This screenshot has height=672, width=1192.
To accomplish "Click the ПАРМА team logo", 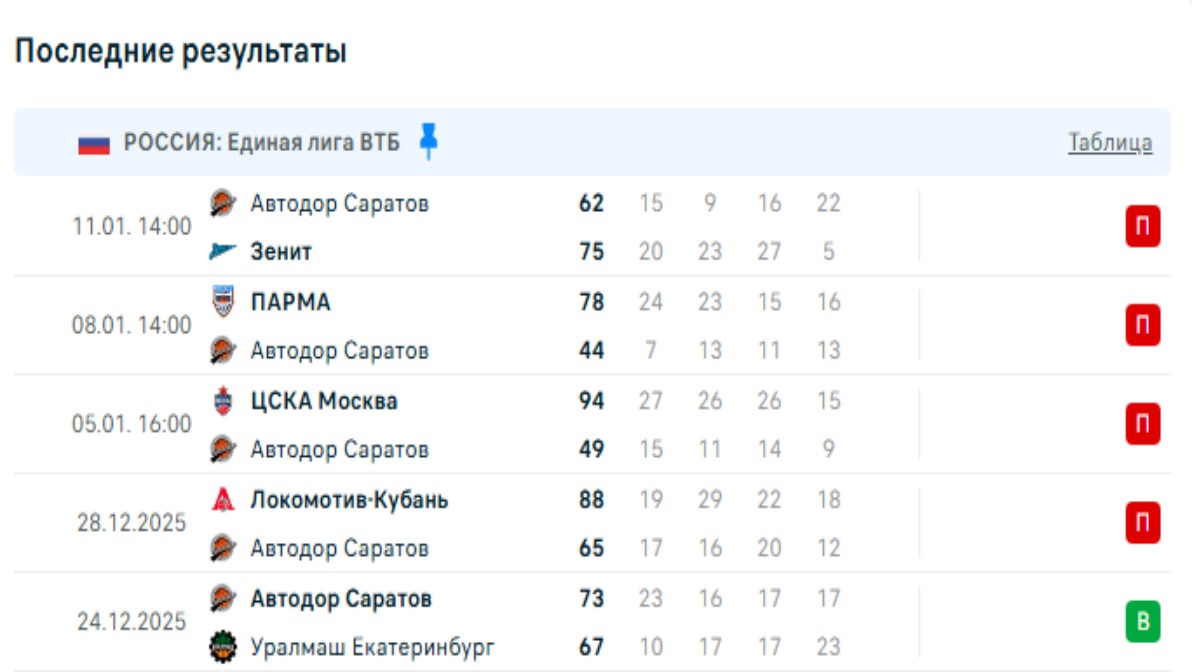I will pos(222,301).
